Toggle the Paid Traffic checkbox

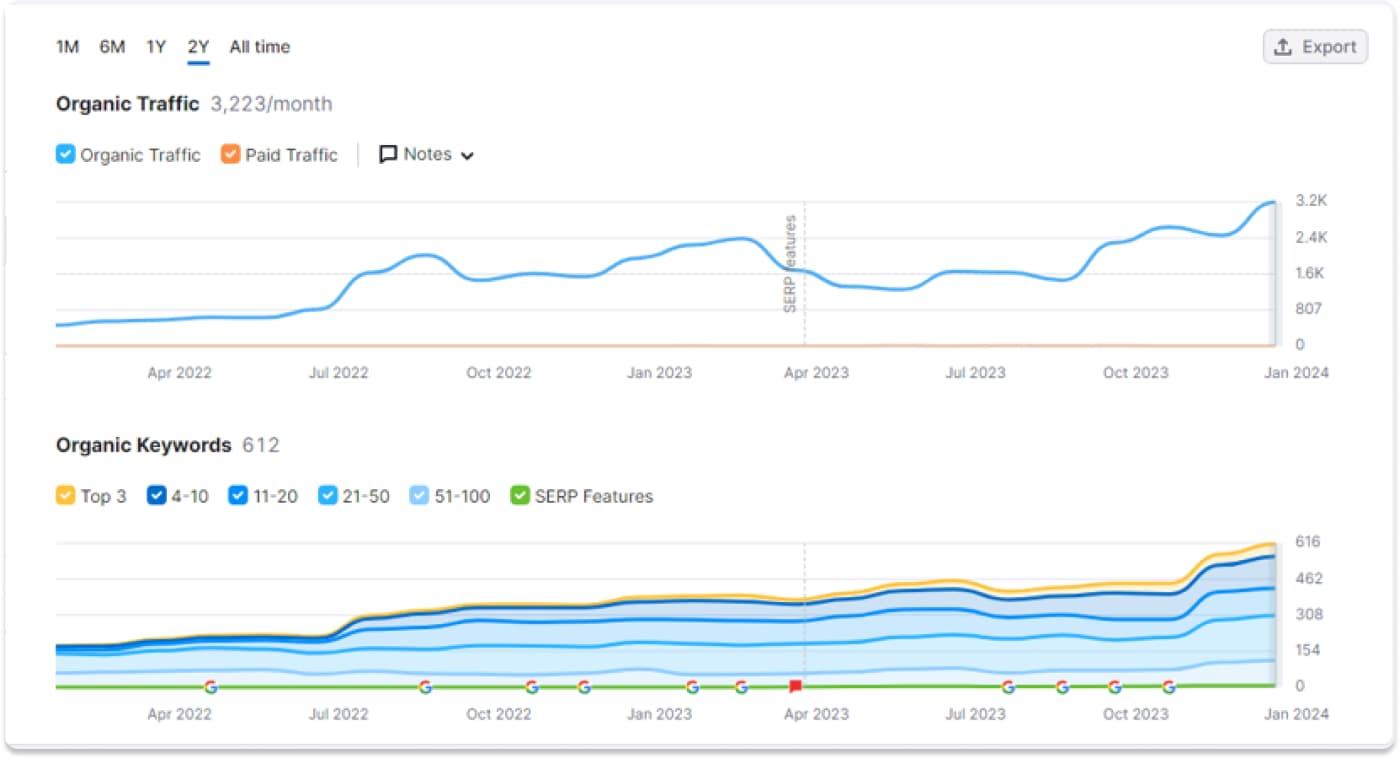point(230,155)
